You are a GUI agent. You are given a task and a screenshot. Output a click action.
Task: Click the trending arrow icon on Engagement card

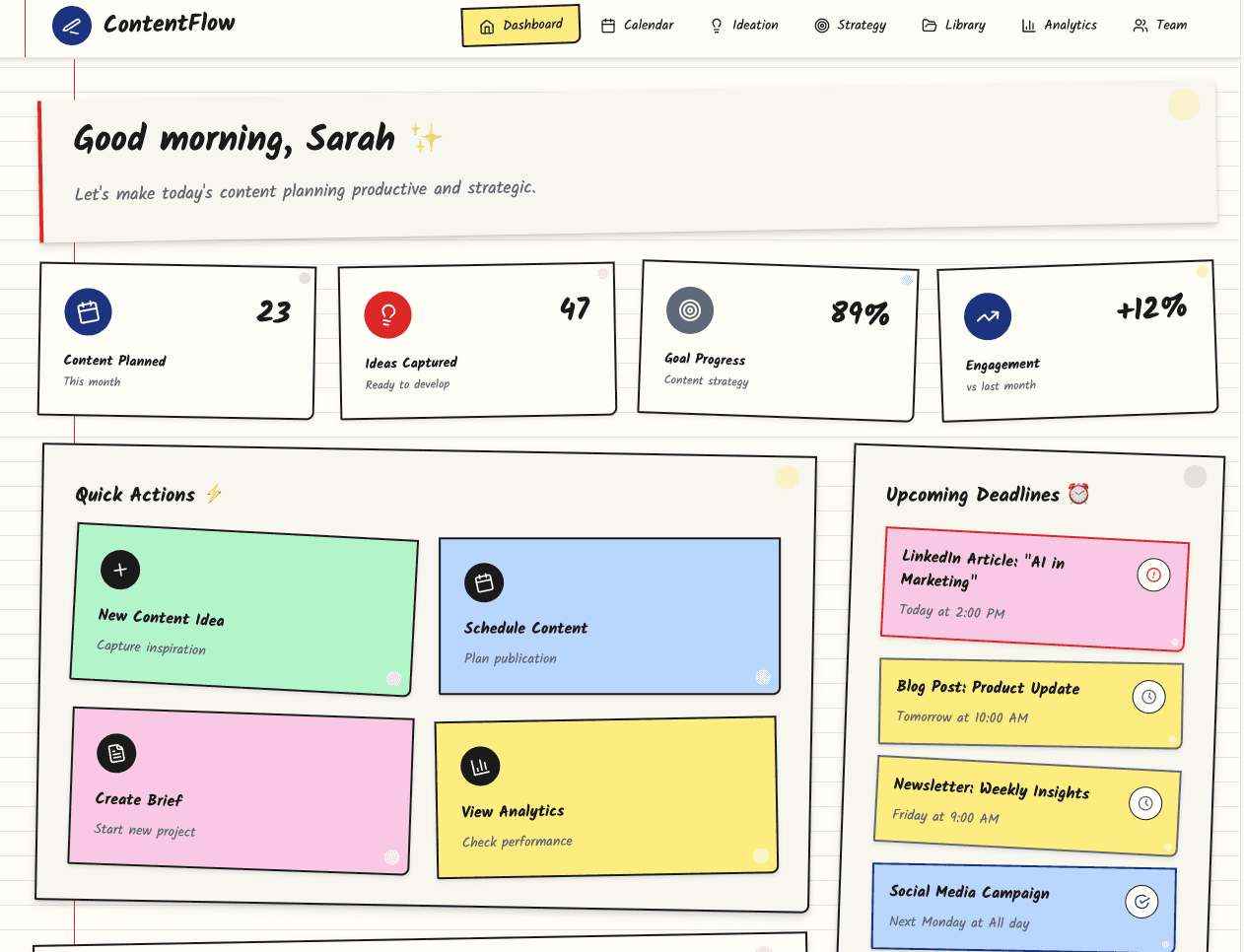[x=988, y=317]
